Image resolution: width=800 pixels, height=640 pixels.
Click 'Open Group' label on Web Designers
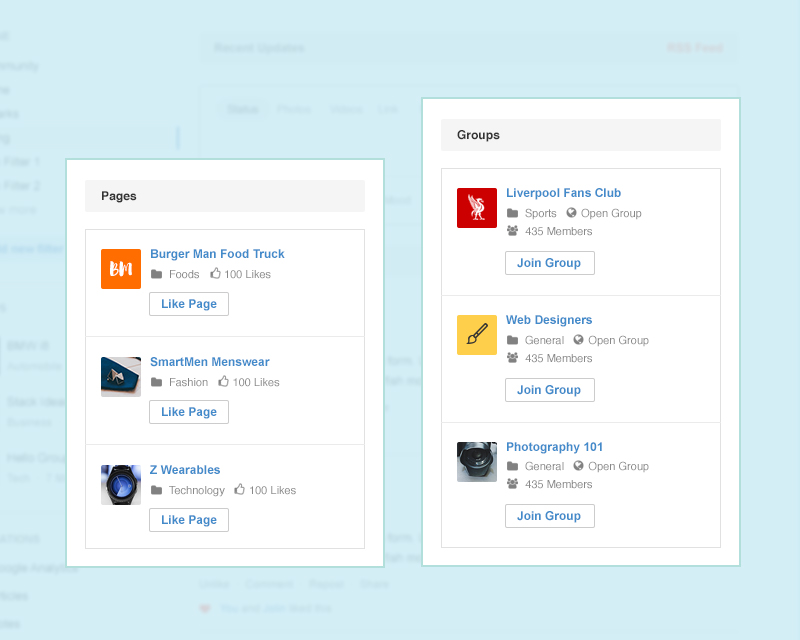click(x=618, y=340)
